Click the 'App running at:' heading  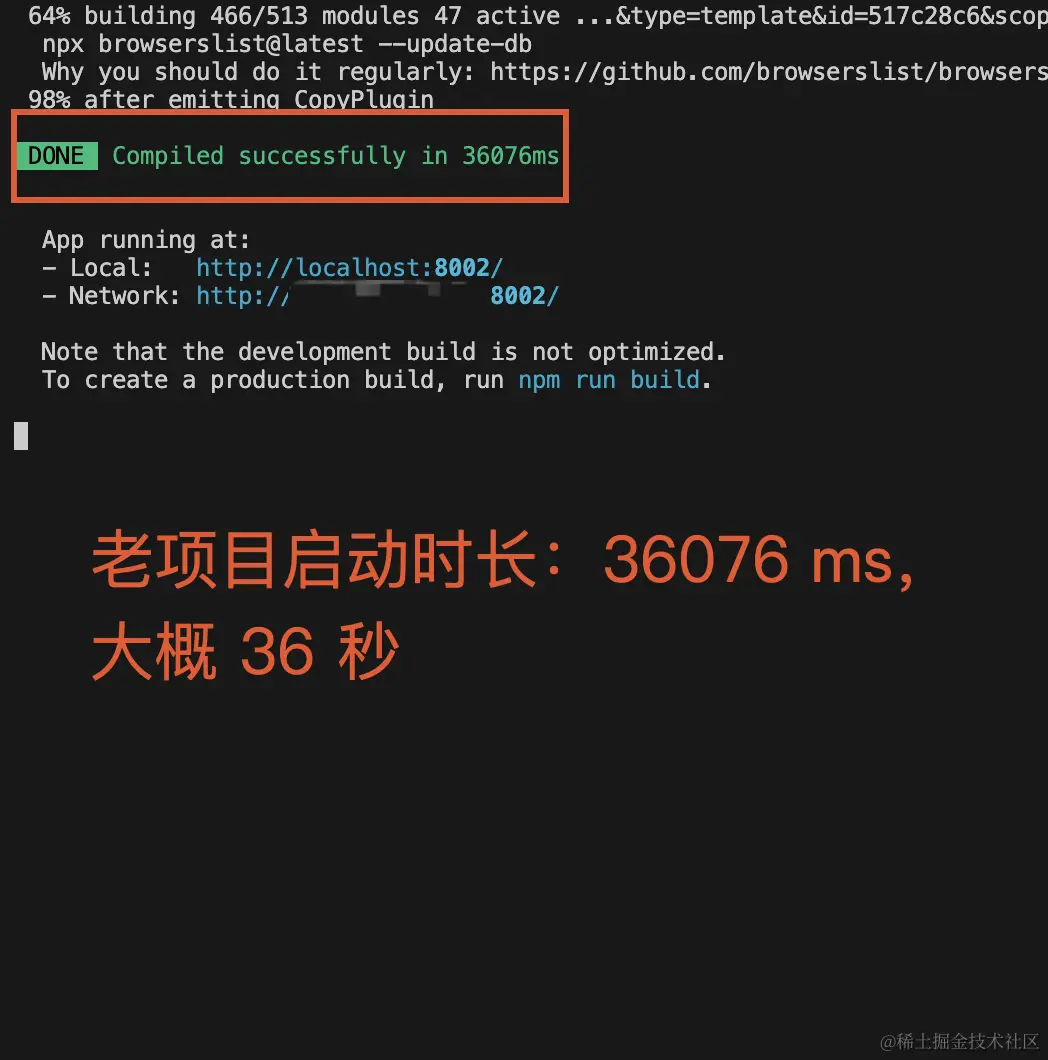[146, 239]
